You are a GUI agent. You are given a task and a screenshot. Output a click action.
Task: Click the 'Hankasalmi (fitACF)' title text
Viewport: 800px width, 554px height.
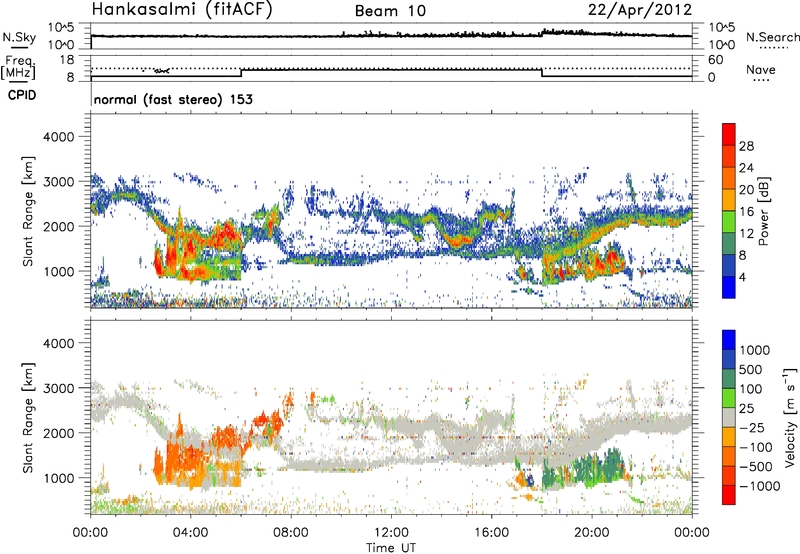pos(182,10)
